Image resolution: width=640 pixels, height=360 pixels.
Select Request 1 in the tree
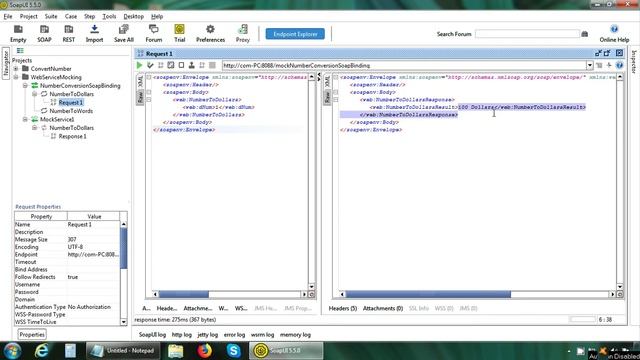(71, 102)
